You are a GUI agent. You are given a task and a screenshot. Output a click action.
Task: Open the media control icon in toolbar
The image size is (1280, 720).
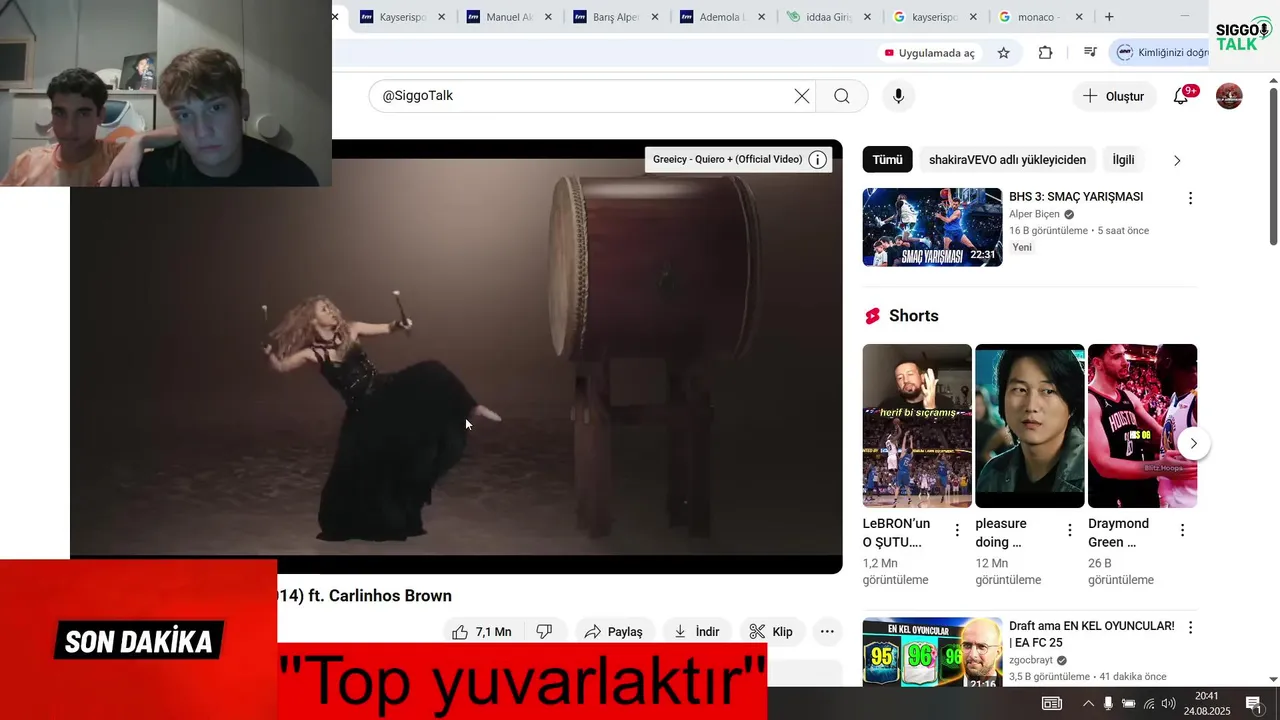[1090, 53]
